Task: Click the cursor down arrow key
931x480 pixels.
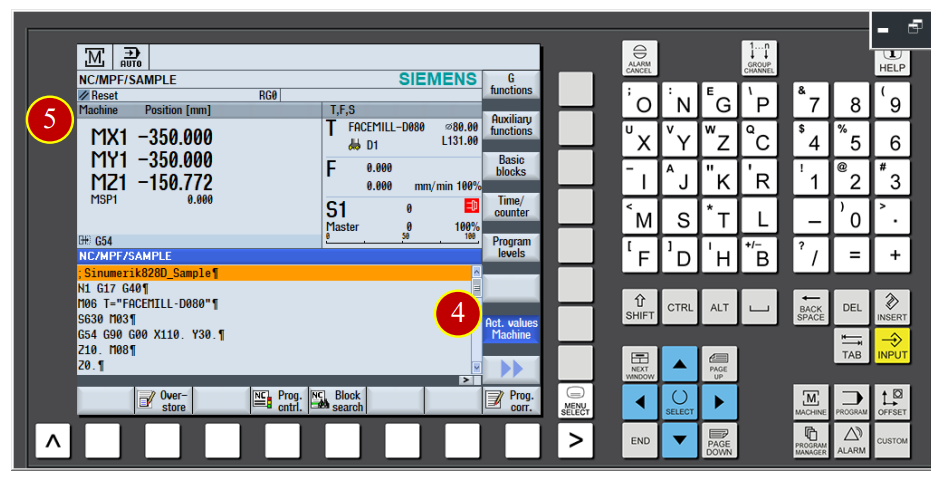Action: tap(679, 440)
